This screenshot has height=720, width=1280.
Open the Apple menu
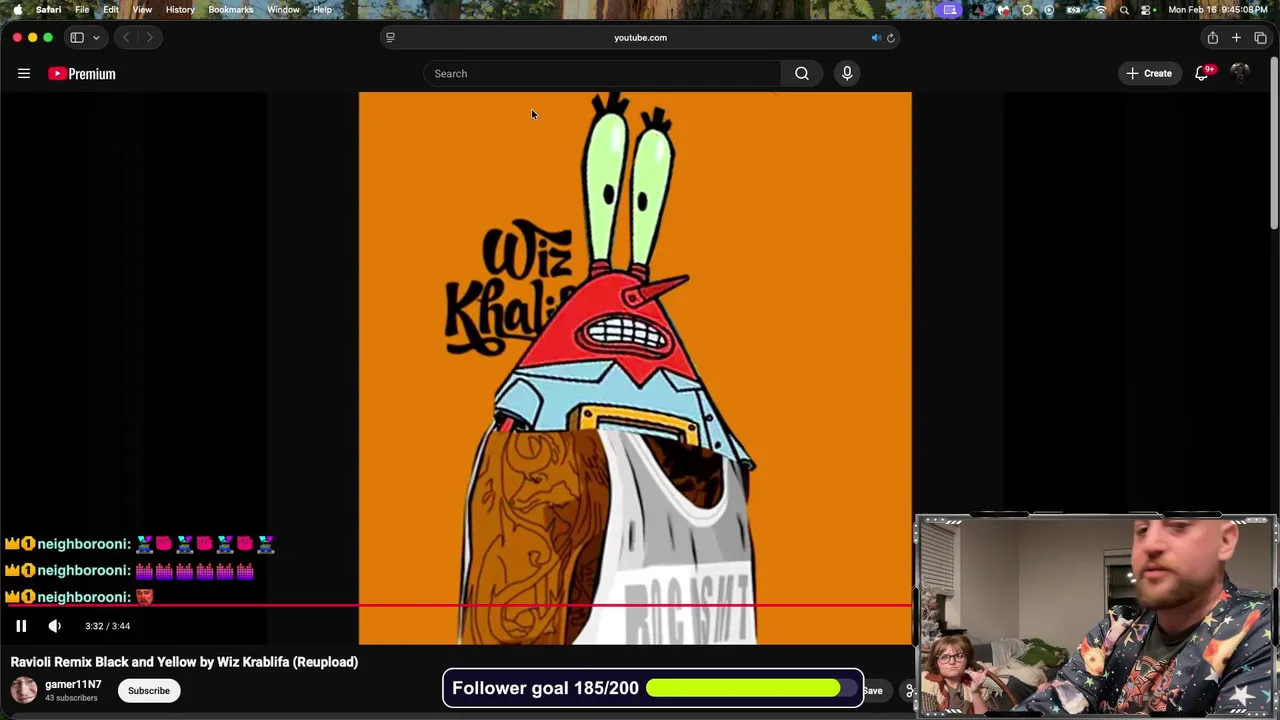[17, 10]
